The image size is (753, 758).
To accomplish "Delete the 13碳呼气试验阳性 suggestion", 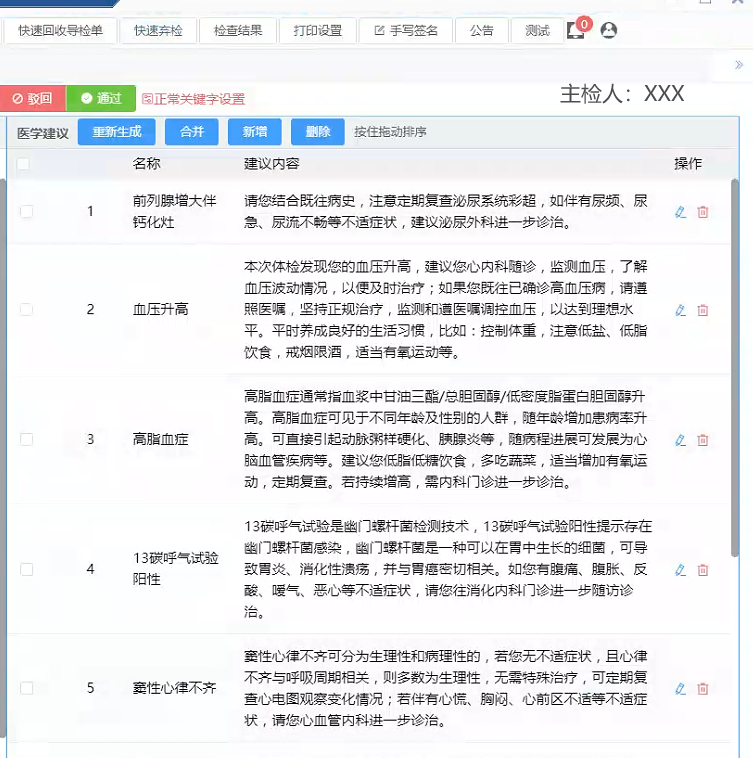I will click(703, 570).
